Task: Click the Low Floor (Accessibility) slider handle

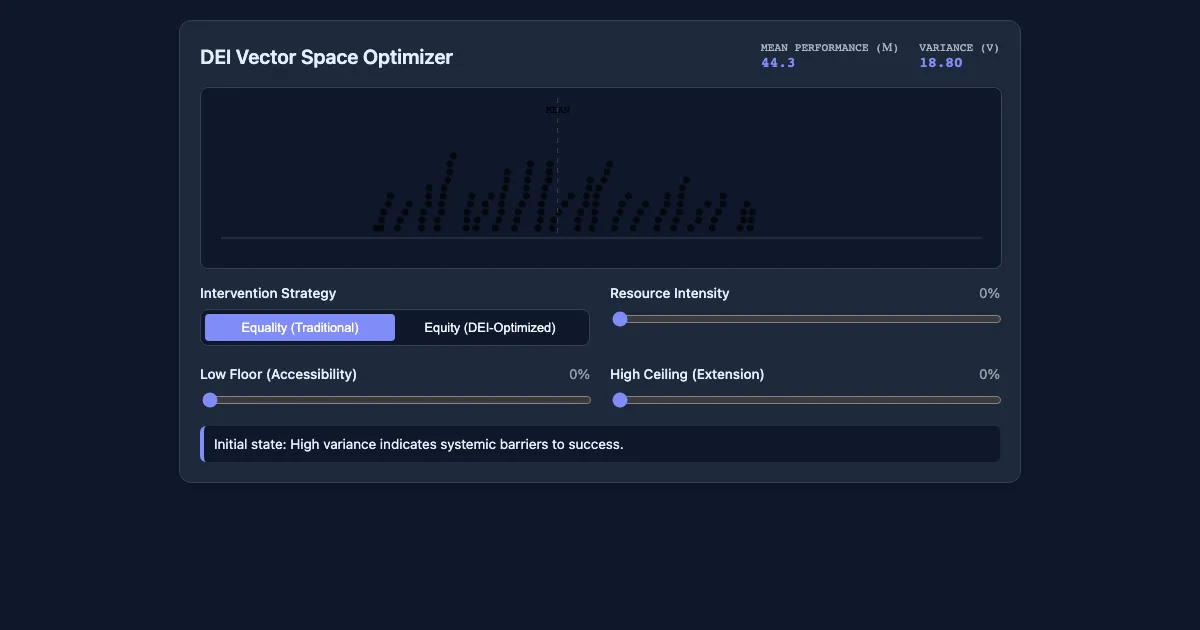Action: (210, 400)
